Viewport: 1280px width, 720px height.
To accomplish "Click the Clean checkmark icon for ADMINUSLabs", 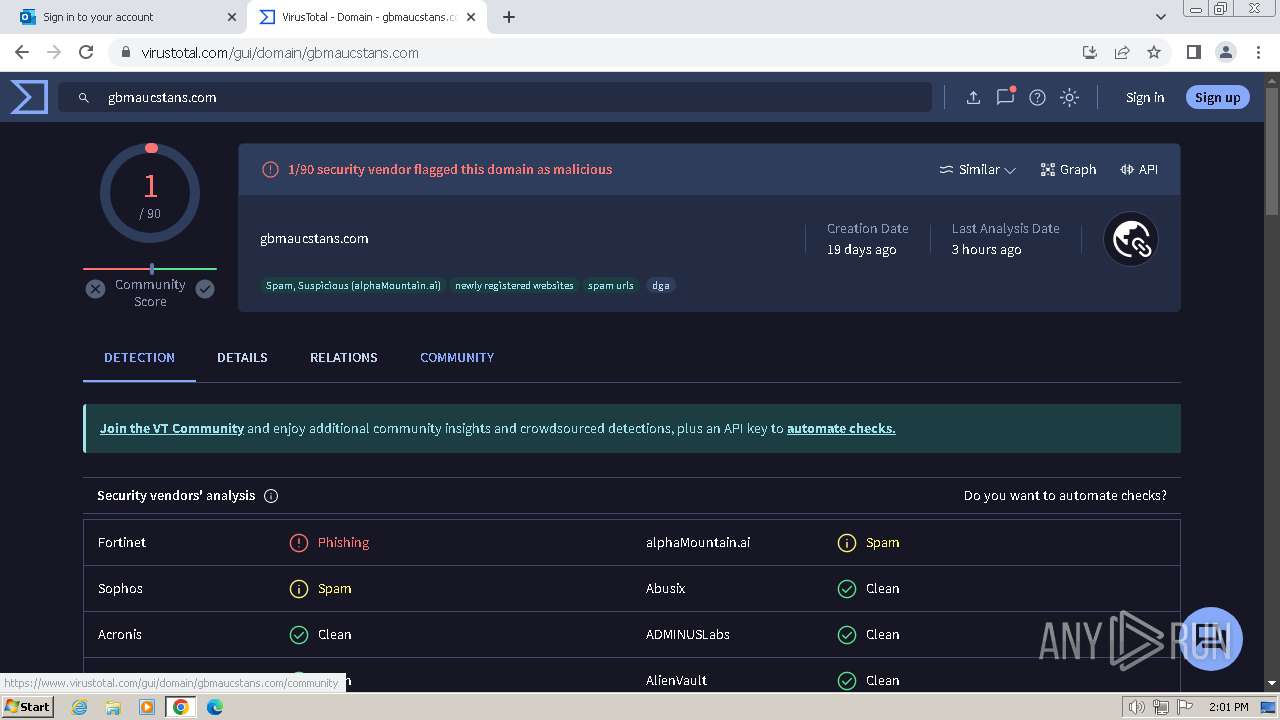I will click(847, 635).
